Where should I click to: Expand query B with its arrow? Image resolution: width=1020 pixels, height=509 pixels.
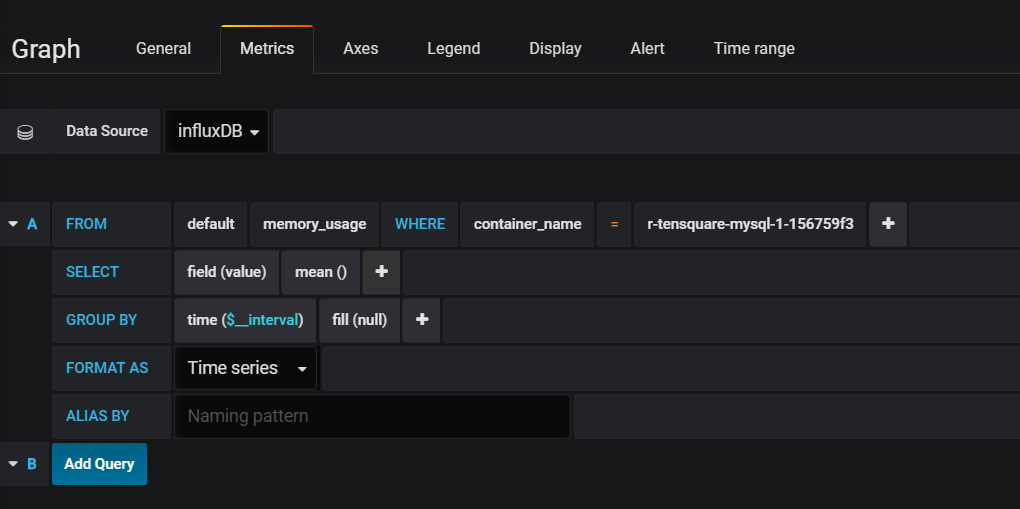point(13,464)
